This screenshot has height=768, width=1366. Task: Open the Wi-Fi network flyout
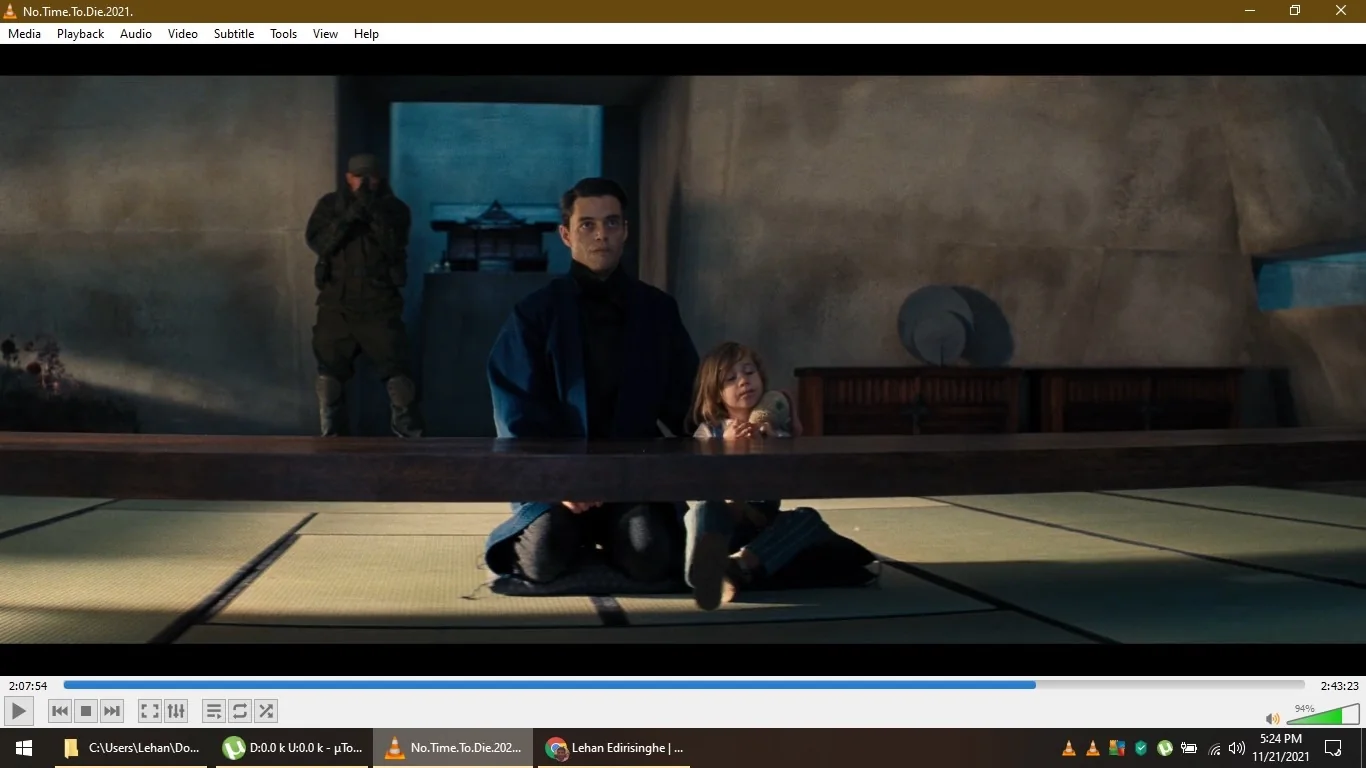1214,748
